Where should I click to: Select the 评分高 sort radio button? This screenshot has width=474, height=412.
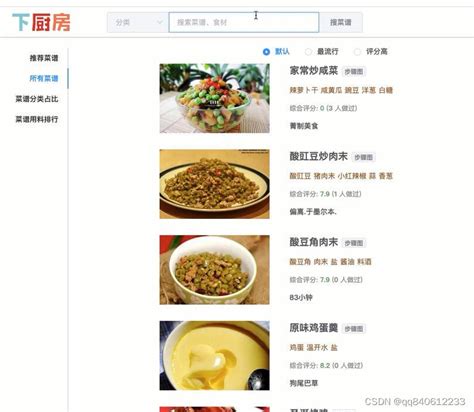coord(357,52)
